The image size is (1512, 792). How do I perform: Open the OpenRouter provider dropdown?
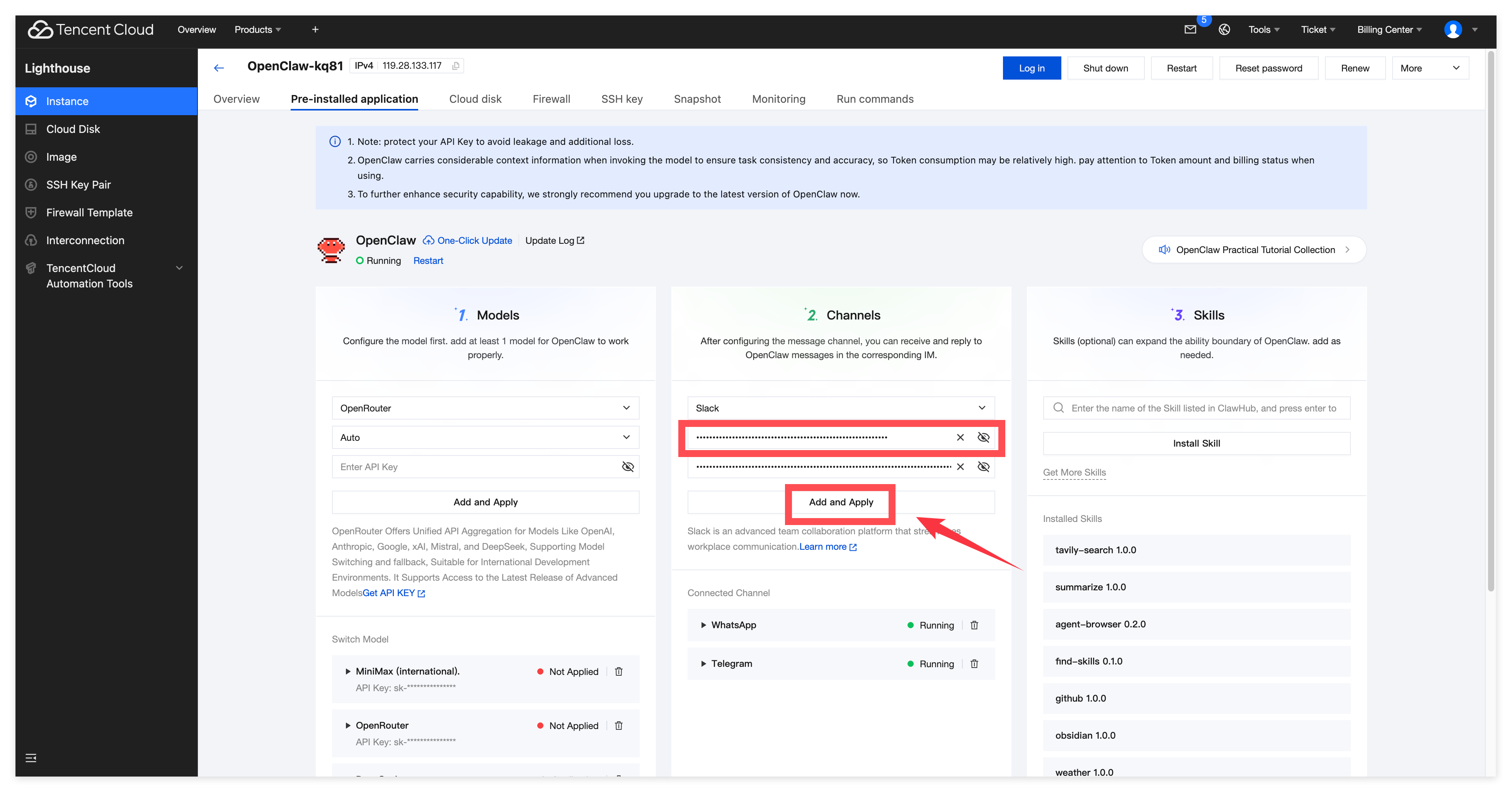[485, 408]
